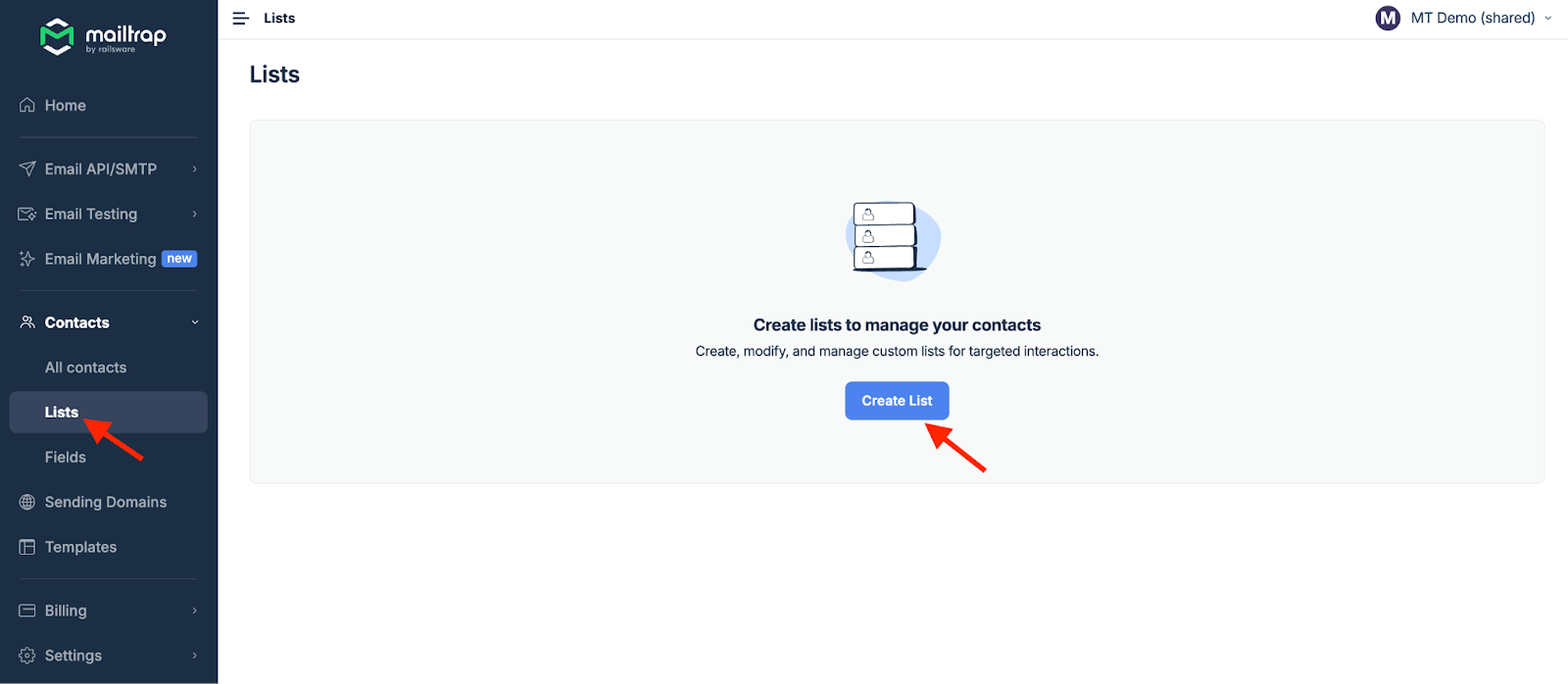Expand the Billing section
This screenshot has width=1568, height=684.
click(195, 611)
